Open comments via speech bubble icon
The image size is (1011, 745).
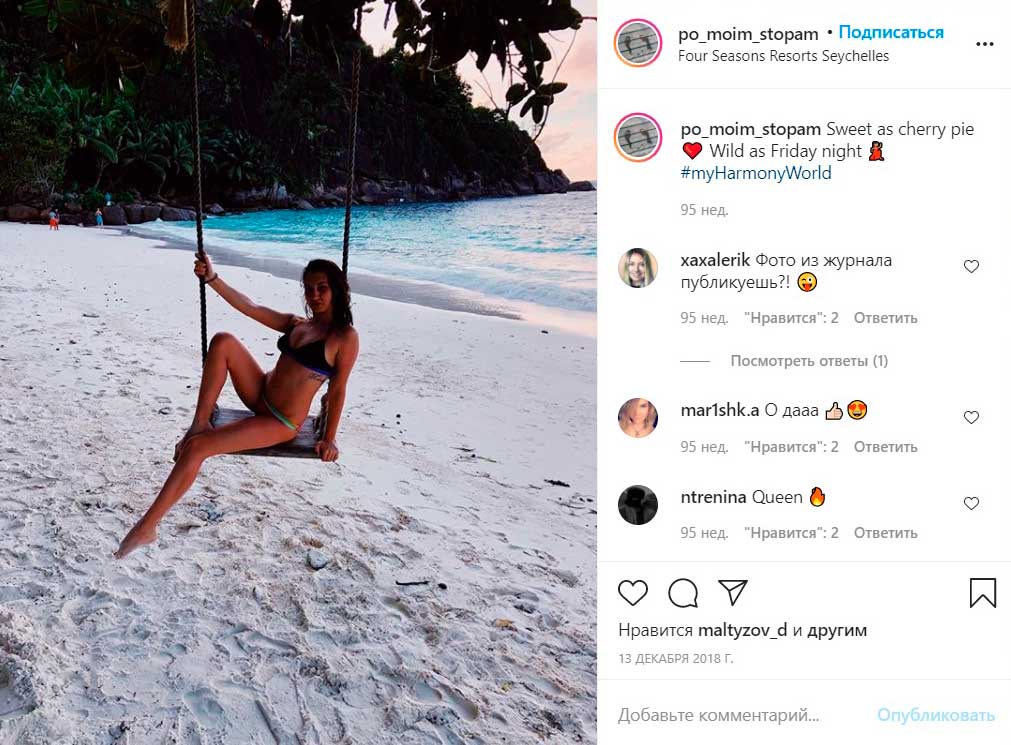click(683, 593)
